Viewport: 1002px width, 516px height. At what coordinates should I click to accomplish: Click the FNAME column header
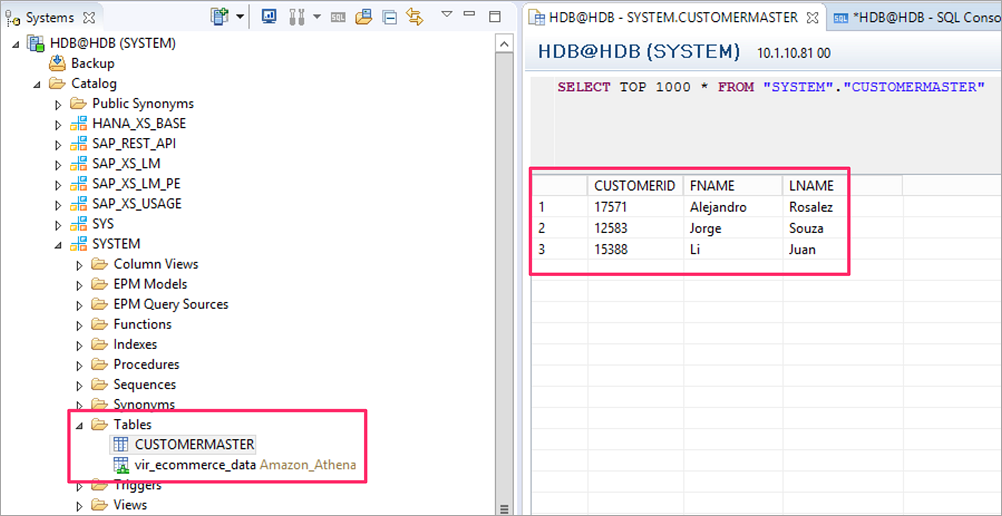point(733,186)
